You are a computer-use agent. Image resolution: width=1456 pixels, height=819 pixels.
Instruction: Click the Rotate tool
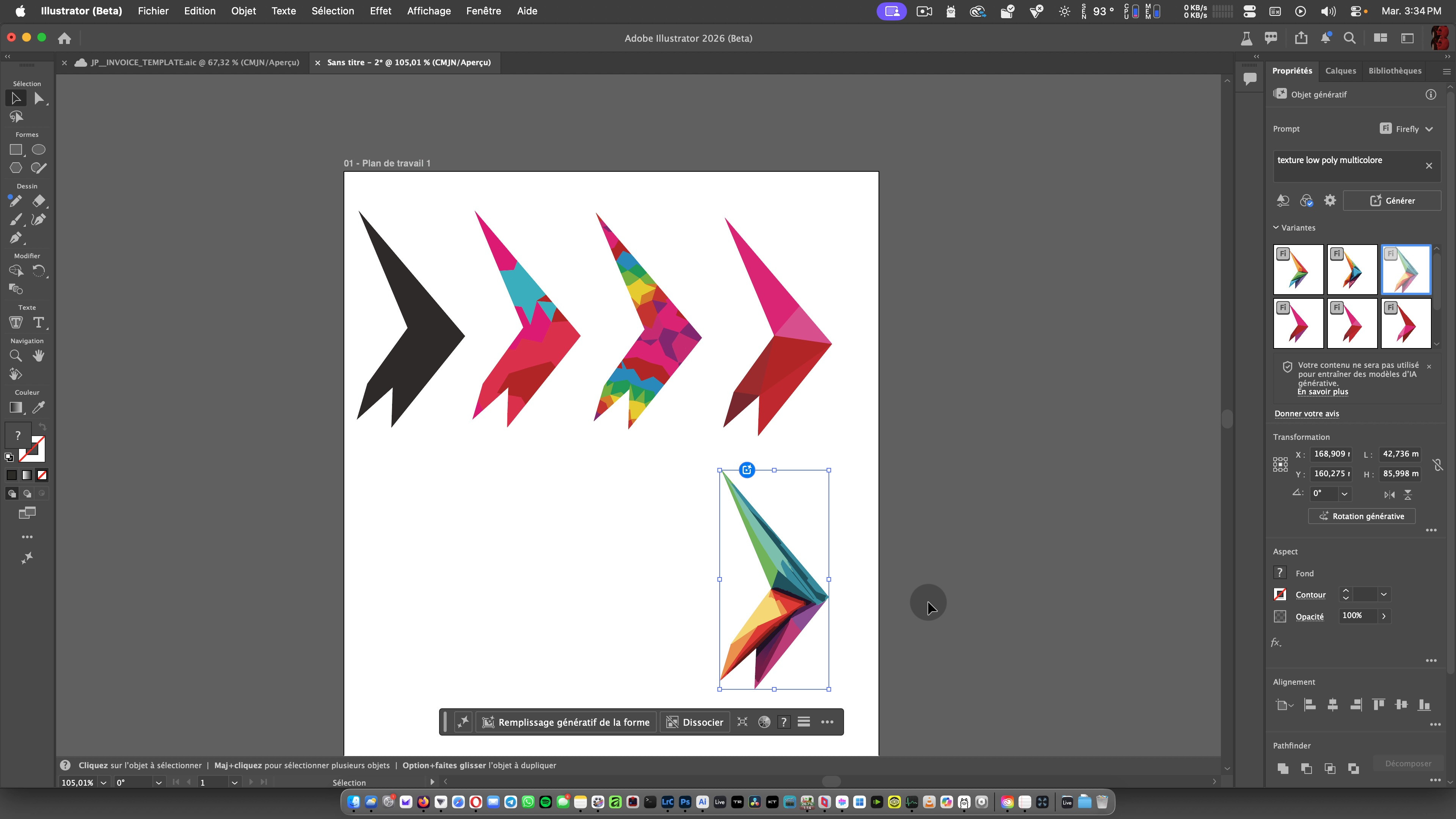click(38, 271)
